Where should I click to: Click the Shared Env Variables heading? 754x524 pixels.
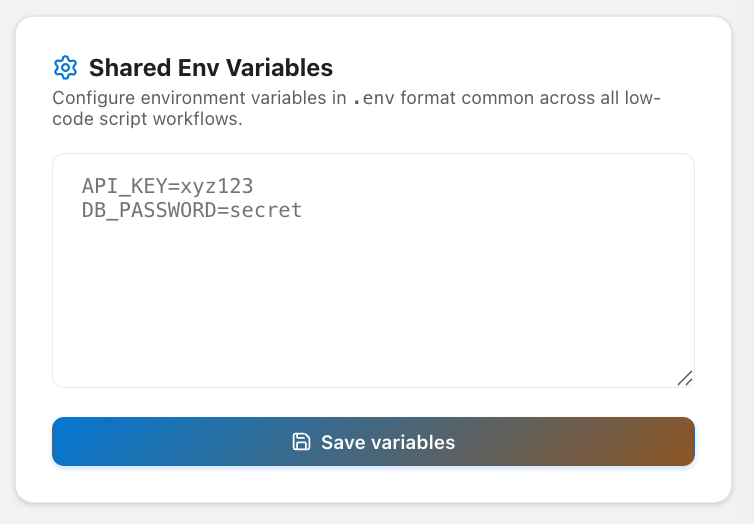(x=211, y=67)
